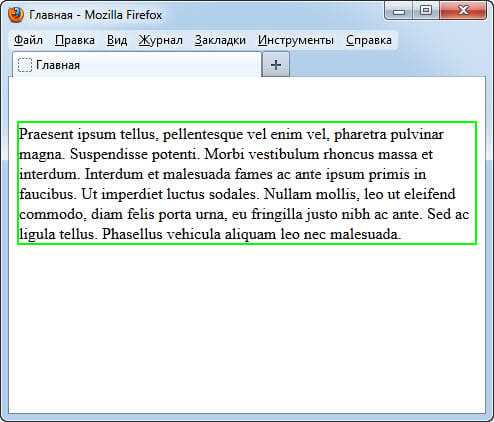This screenshot has width=494, height=422.
Task: Minimize the Firefox window
Action: tap(399, 11)
